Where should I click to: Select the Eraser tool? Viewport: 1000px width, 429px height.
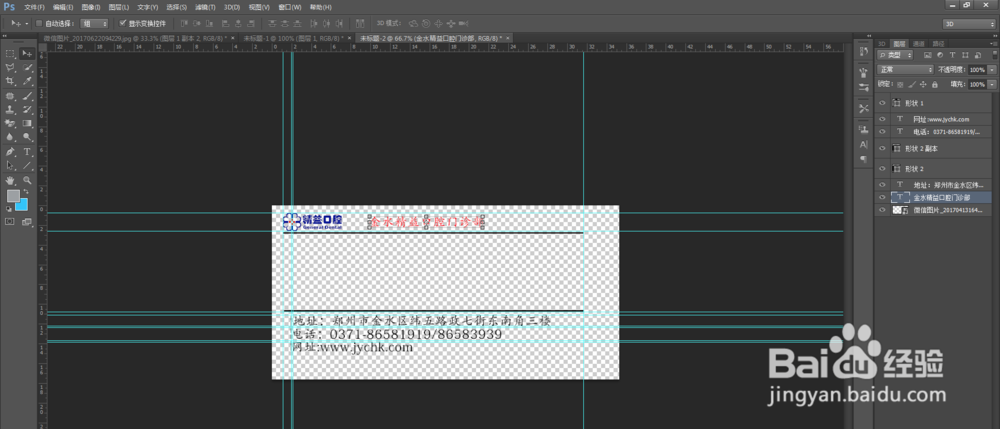pyautogui.click(x=10, y=123)
